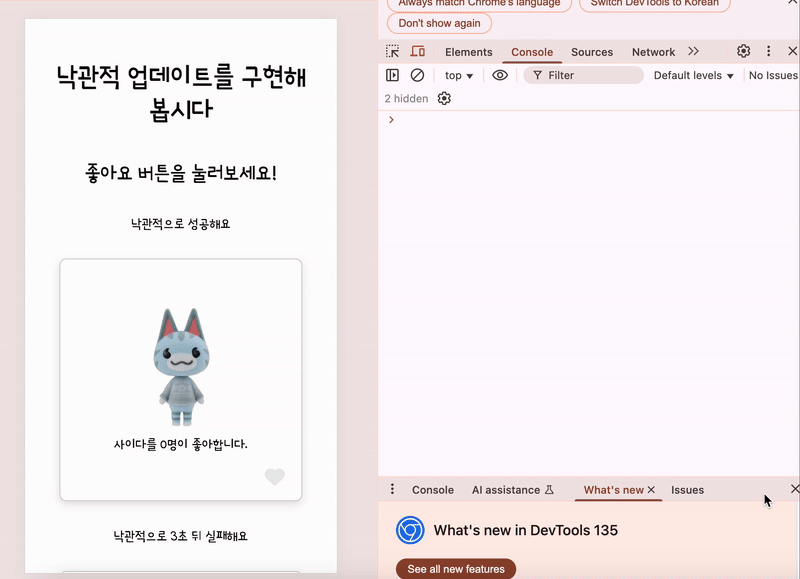
Task: Open the DevTools three-dot customize menu
Action: [x=768, y=51]
